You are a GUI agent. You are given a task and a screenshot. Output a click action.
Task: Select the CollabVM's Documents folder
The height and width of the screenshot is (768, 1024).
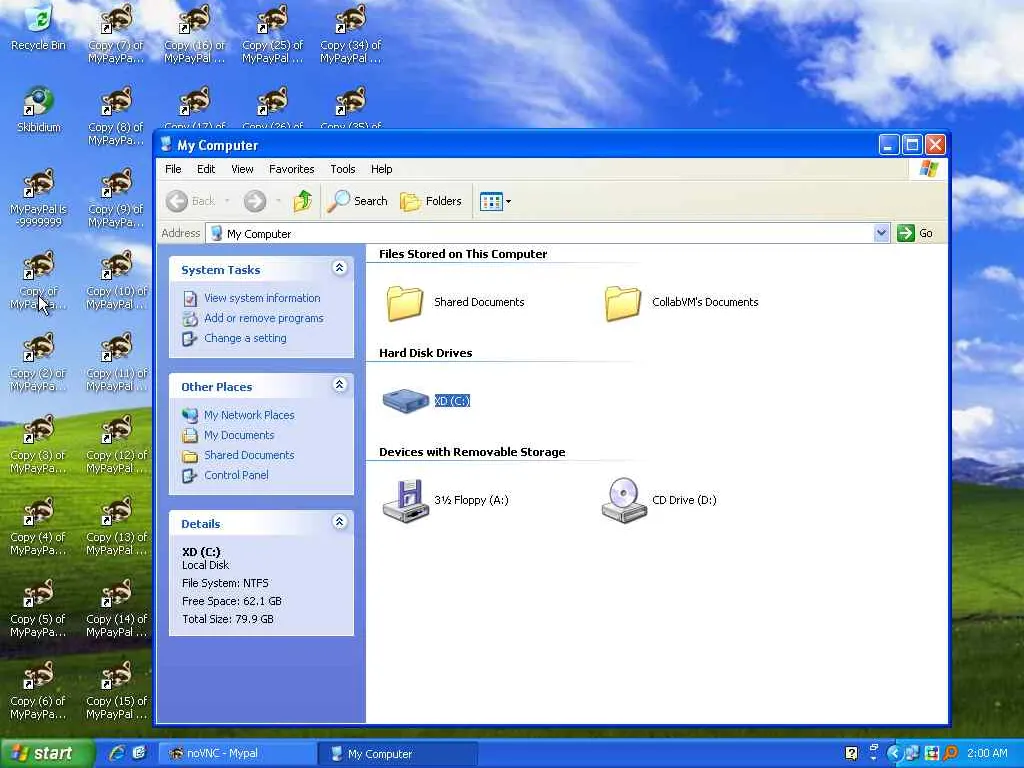pyautogui.click(x=681, y=302)
